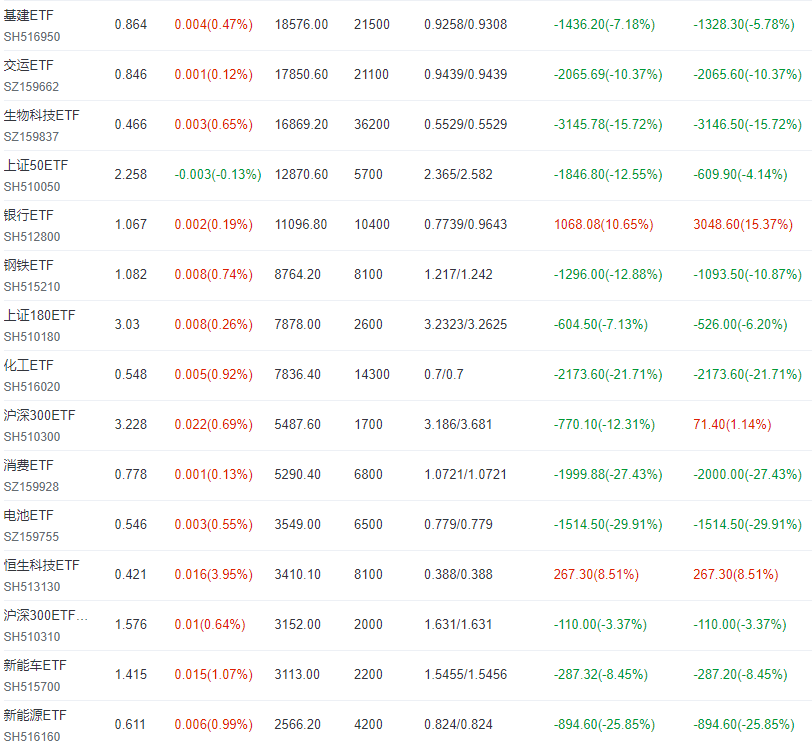The image size is (812, 748).
Task: Open 生物科技ETF fund name link
Action: tap(41, 116)
